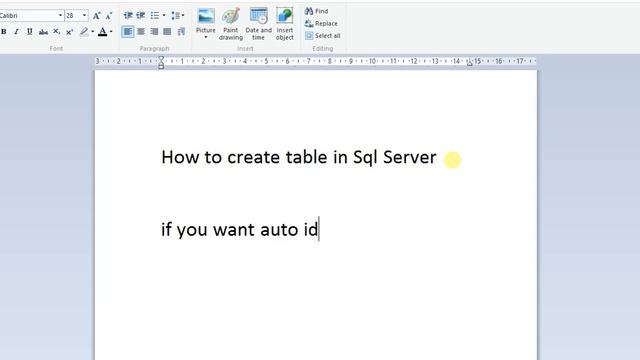640x360 pixels.
Task: Open the paragraph settings dialog icon
Action: [x=181, y=31]
